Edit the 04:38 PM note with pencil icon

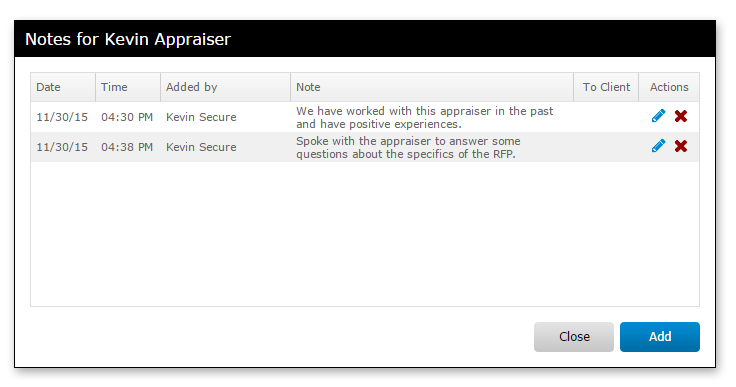point(659,146)
